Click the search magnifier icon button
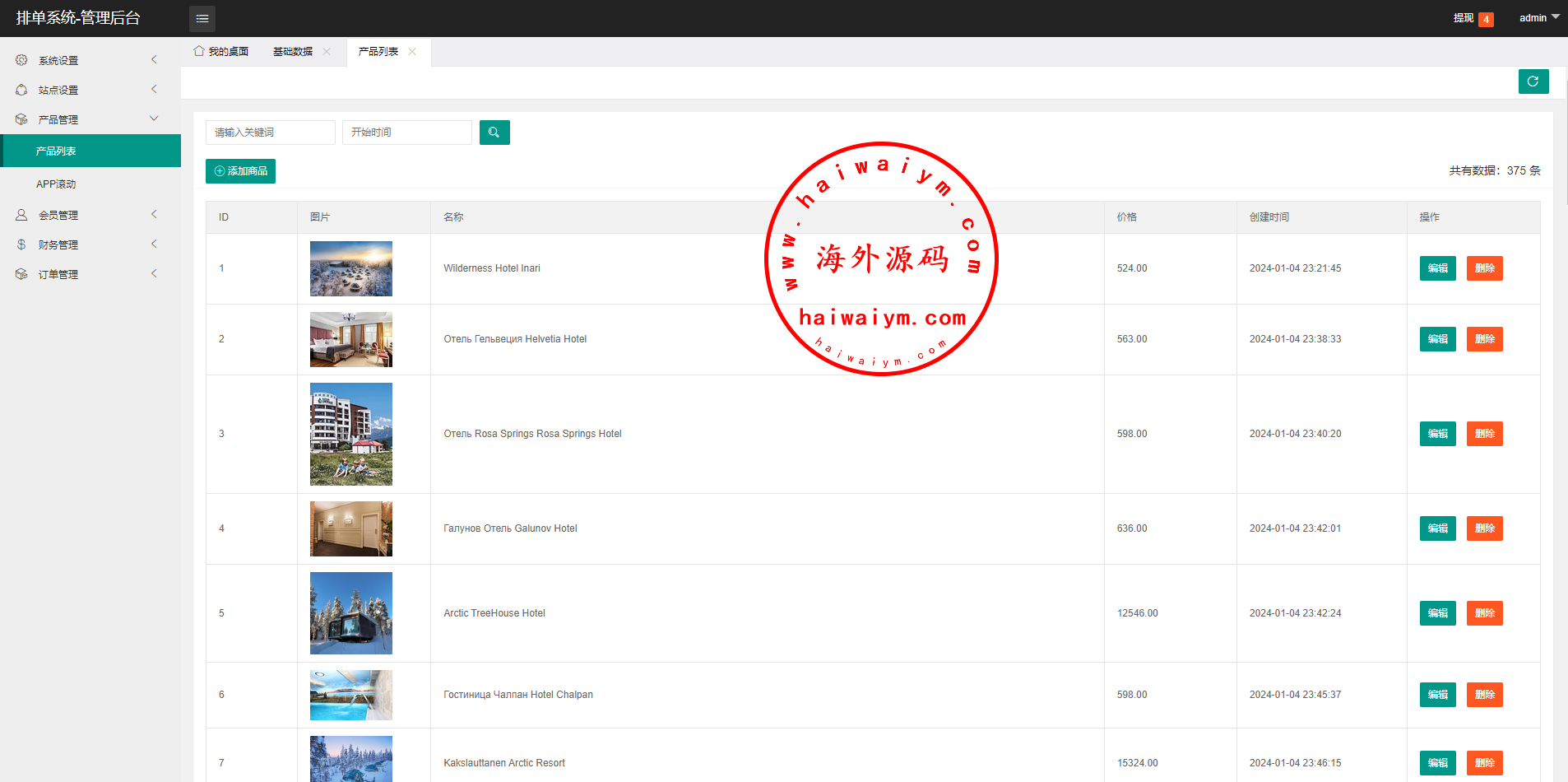 pyautogui.click(x=494, y=133)
